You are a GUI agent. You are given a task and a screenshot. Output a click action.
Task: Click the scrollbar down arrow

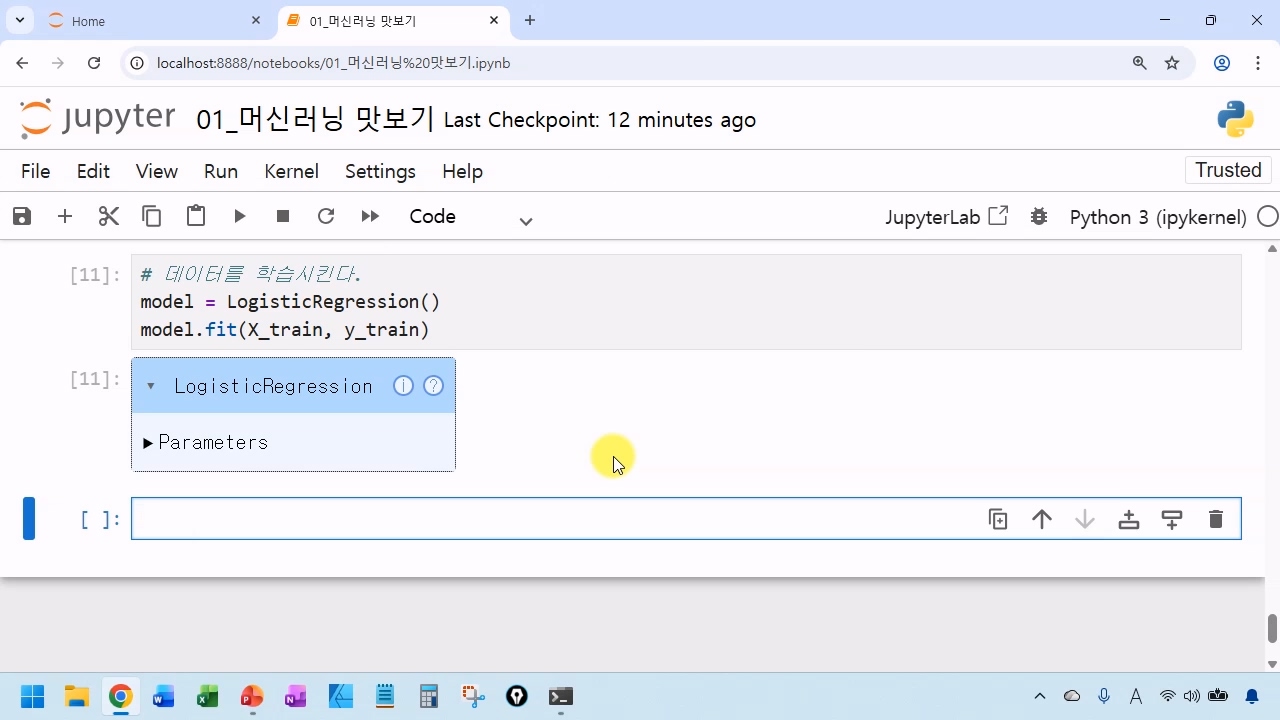[1272, 664]
